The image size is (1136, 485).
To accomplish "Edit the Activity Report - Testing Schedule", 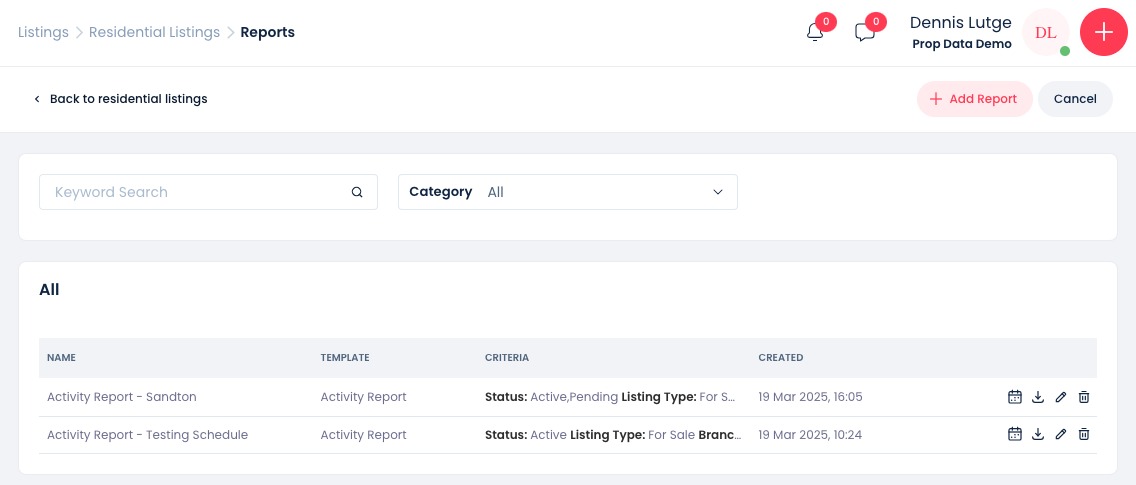I will (x=1061, y=434).
